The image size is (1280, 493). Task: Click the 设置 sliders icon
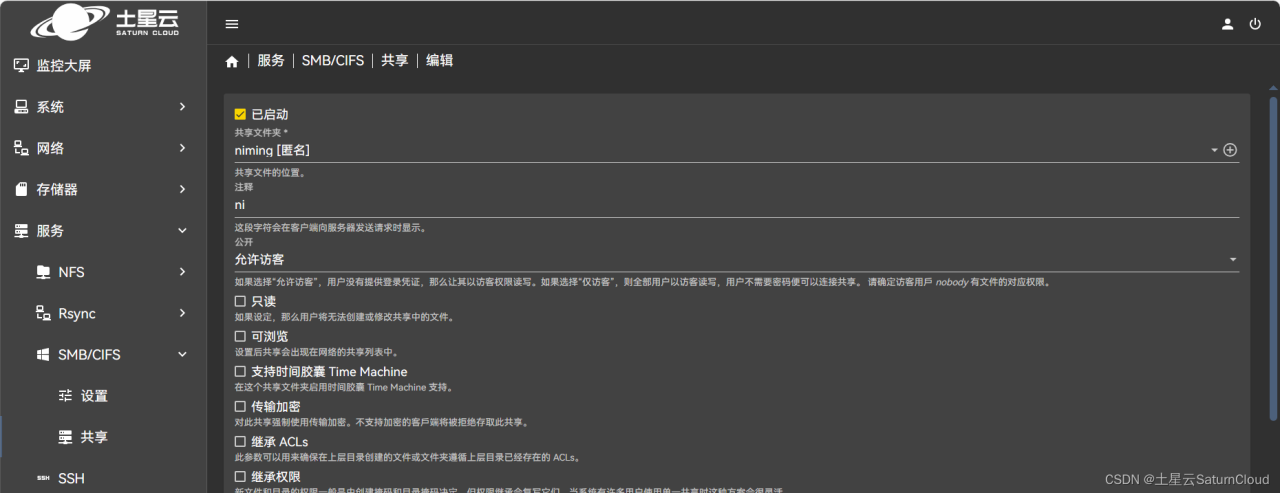pos(66,396)
